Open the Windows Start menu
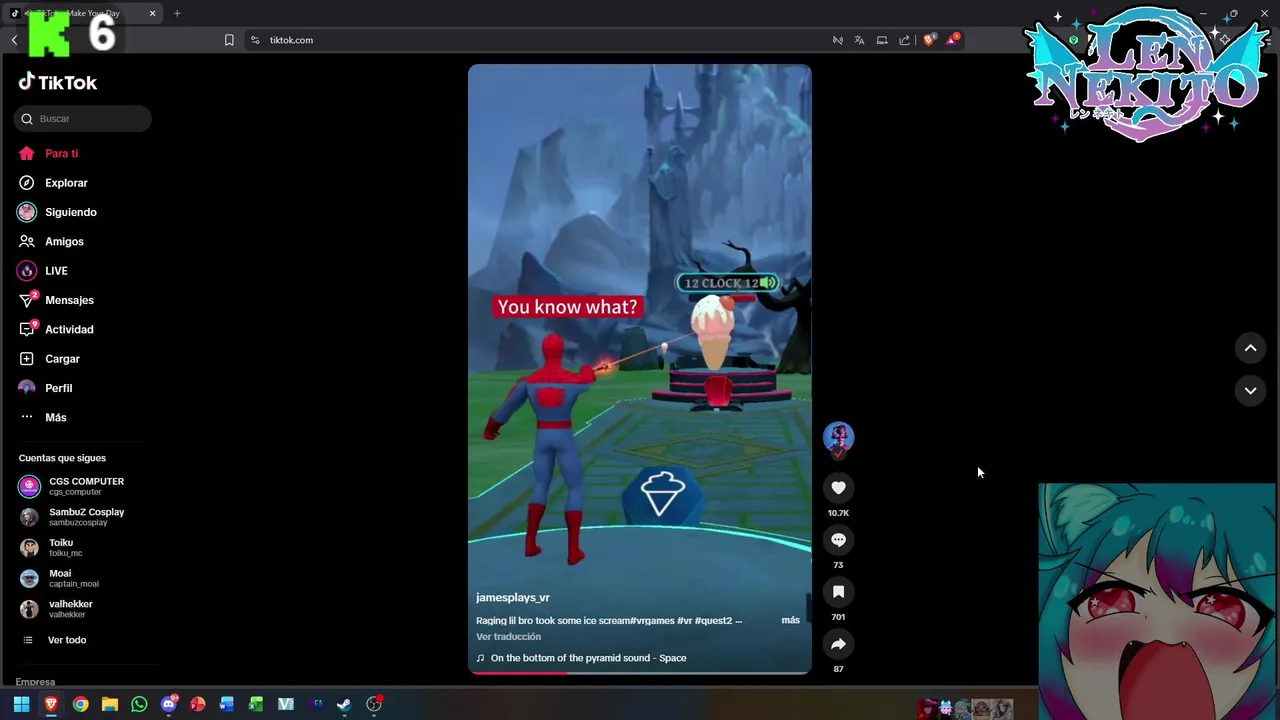The image size is (1280, 720). [21, 704]
